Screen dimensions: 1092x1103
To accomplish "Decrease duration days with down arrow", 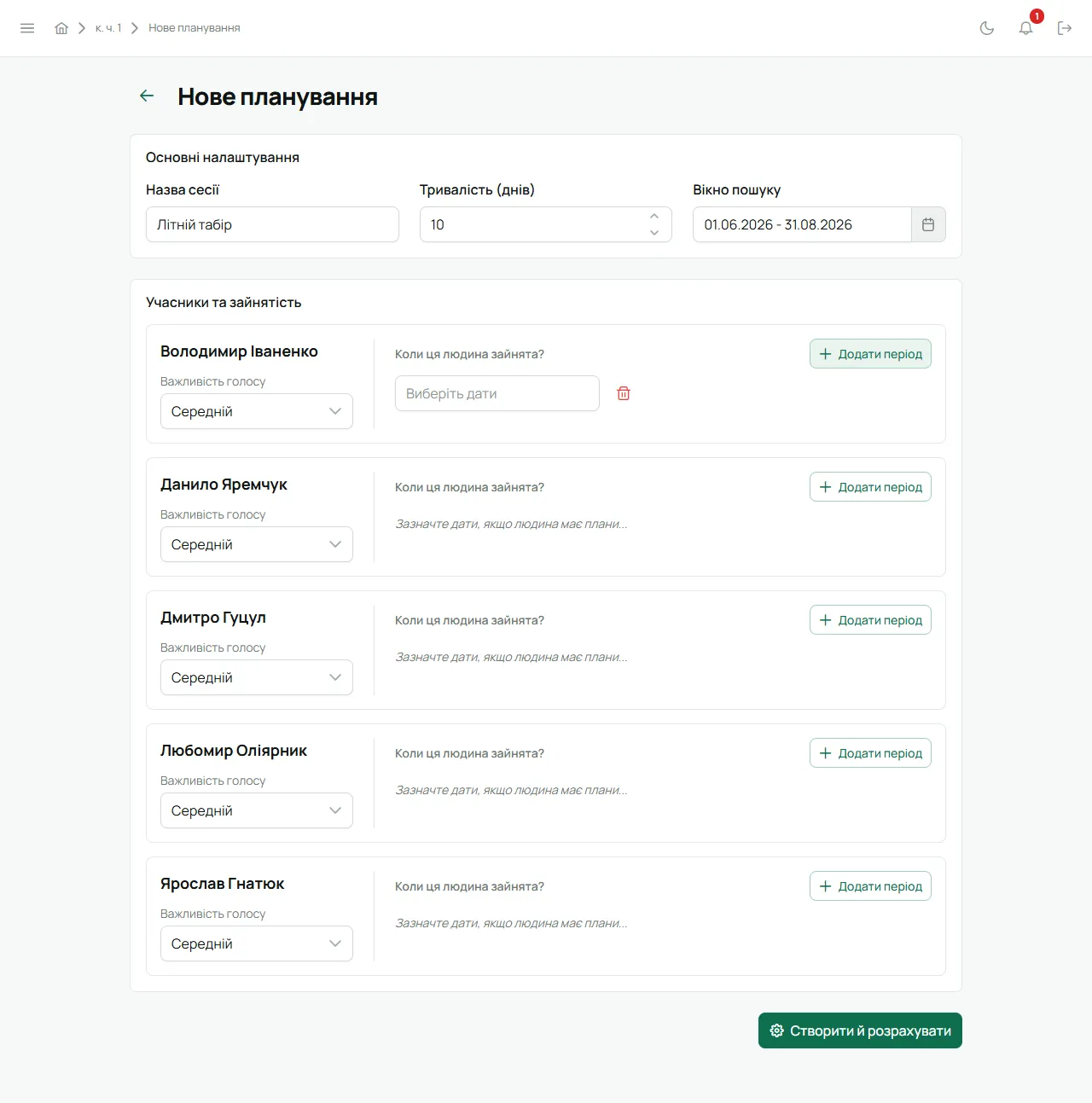I will [654, 232].
